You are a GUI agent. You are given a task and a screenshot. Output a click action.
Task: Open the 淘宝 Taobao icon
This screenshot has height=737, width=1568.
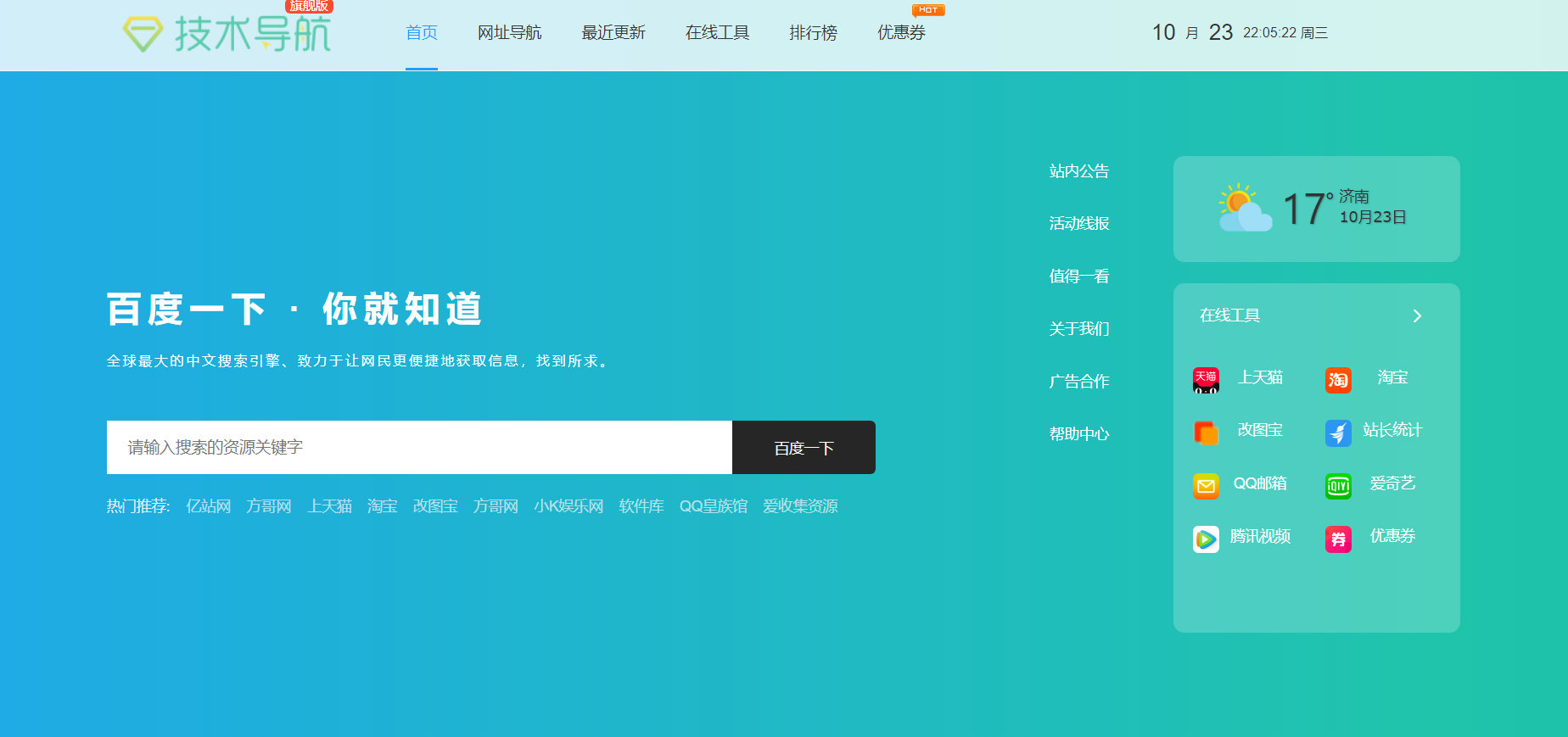[x=1338, y=380]
